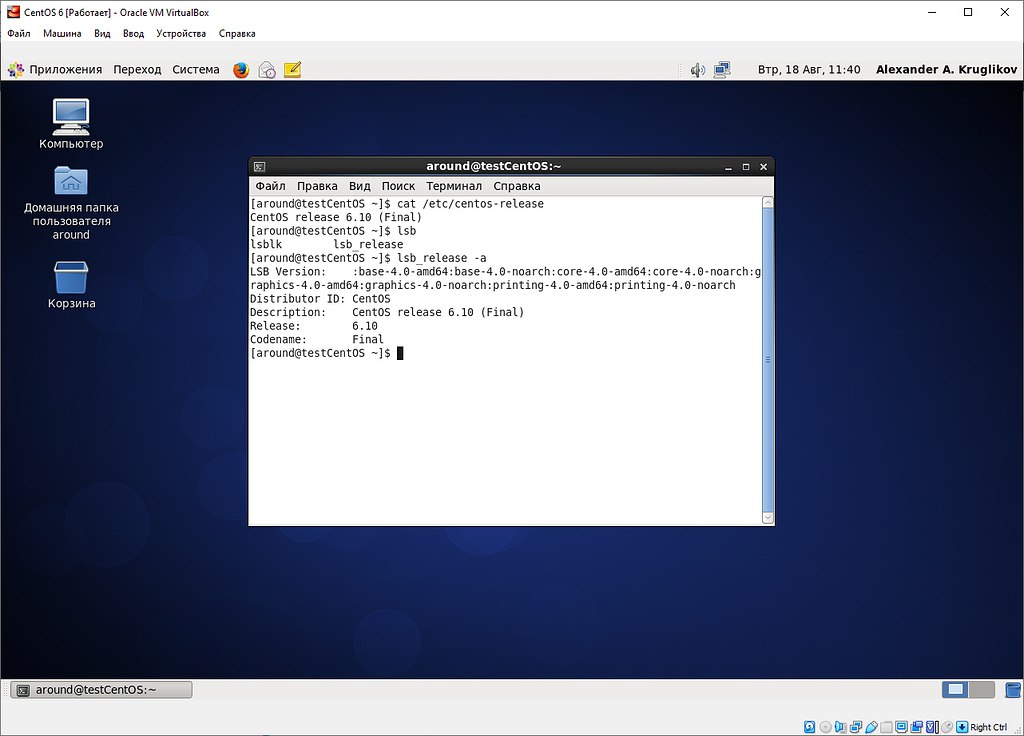Open the Приложения menu in GNOME panel
This screenshot has width=1024, height=736.
pyautogui.click(x=56, y=70)
